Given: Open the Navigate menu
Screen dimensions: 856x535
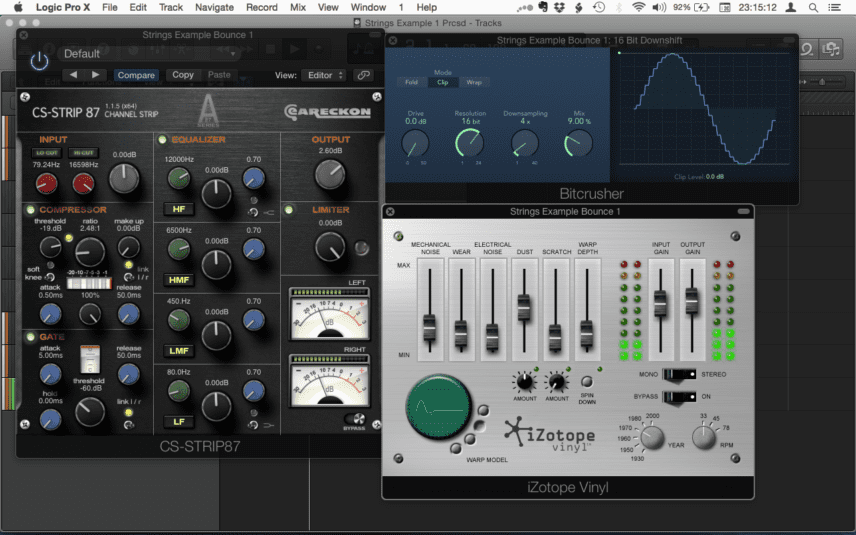Looking at the screenshot, I should click(x=215, y=8).
